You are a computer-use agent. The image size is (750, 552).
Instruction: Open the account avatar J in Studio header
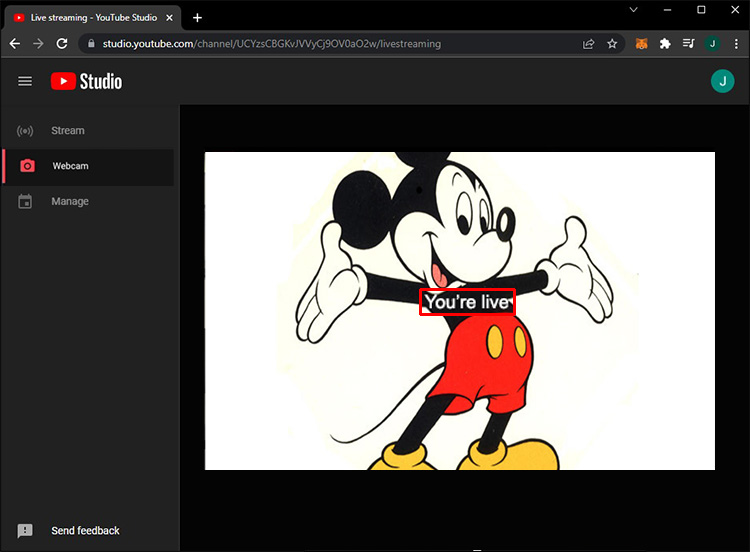(x=722, y=81)
